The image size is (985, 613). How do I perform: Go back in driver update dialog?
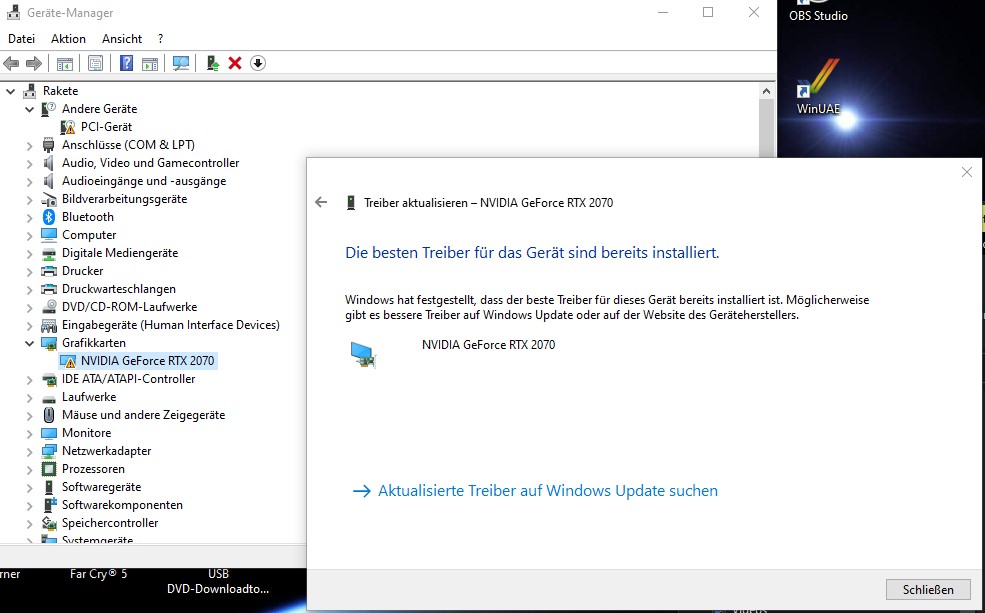point(321,202)
